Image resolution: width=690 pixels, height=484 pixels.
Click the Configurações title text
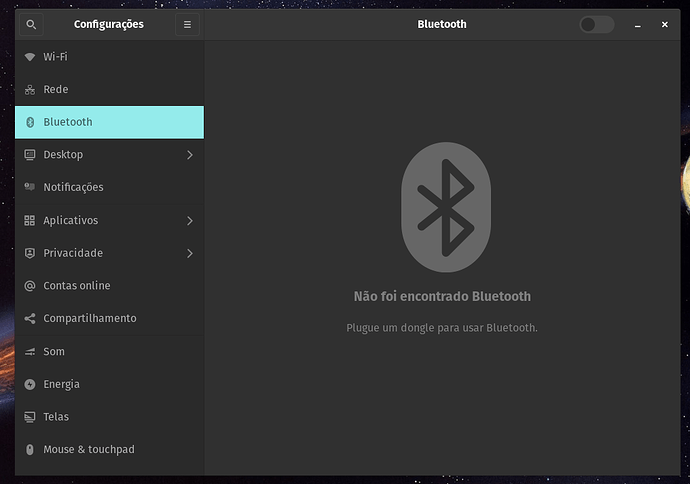pyautogui.click(x=109, y=24)
